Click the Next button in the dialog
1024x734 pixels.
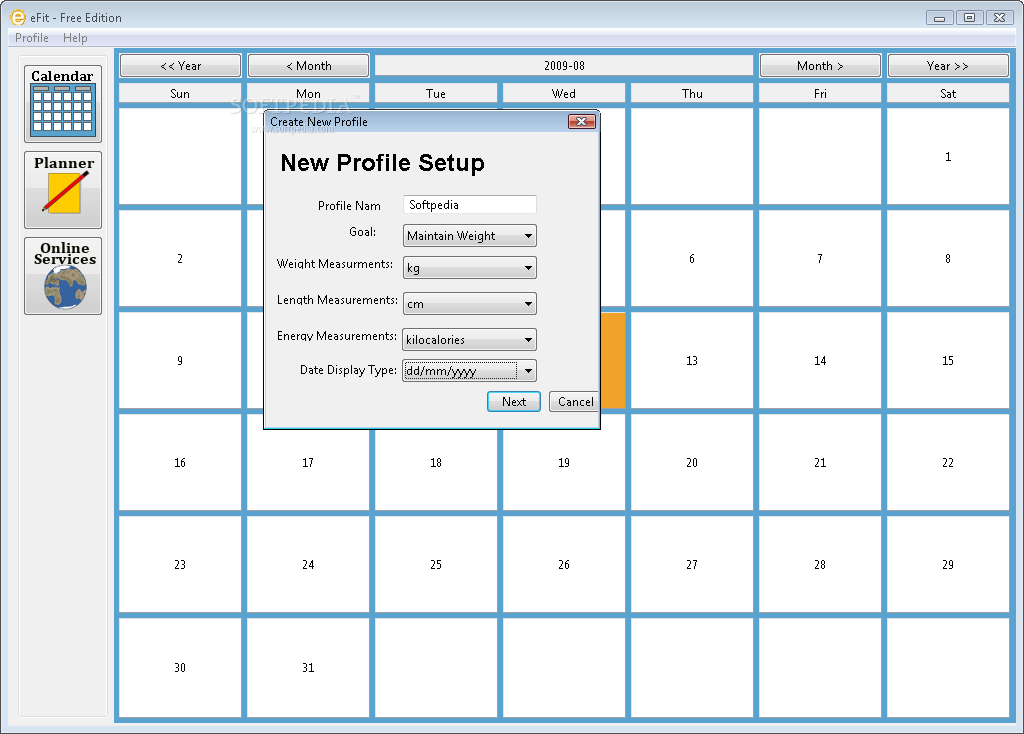click(x=514, y=402)
